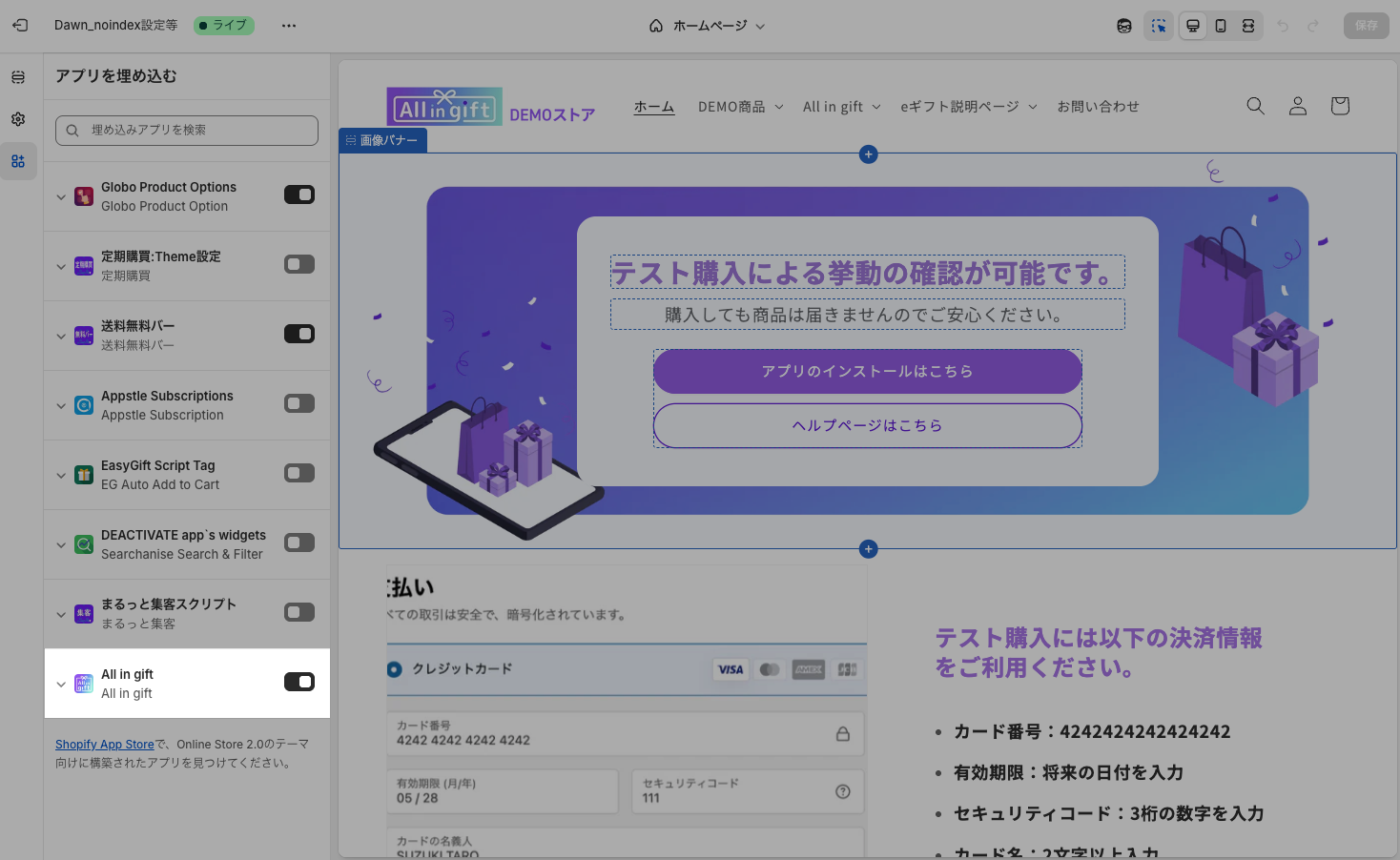Open the DEMO商品 navigation menu
The image size is (1400, 860).
[741, 107]
